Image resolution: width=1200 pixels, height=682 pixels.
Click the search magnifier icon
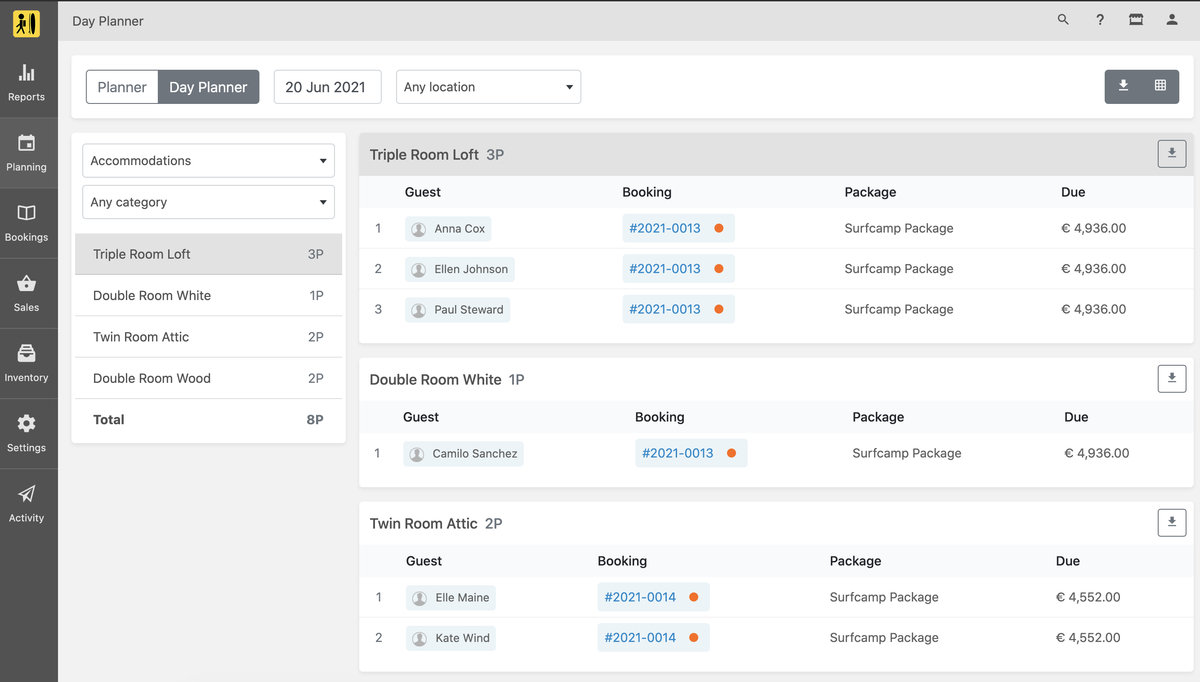tap(1063, 20)
